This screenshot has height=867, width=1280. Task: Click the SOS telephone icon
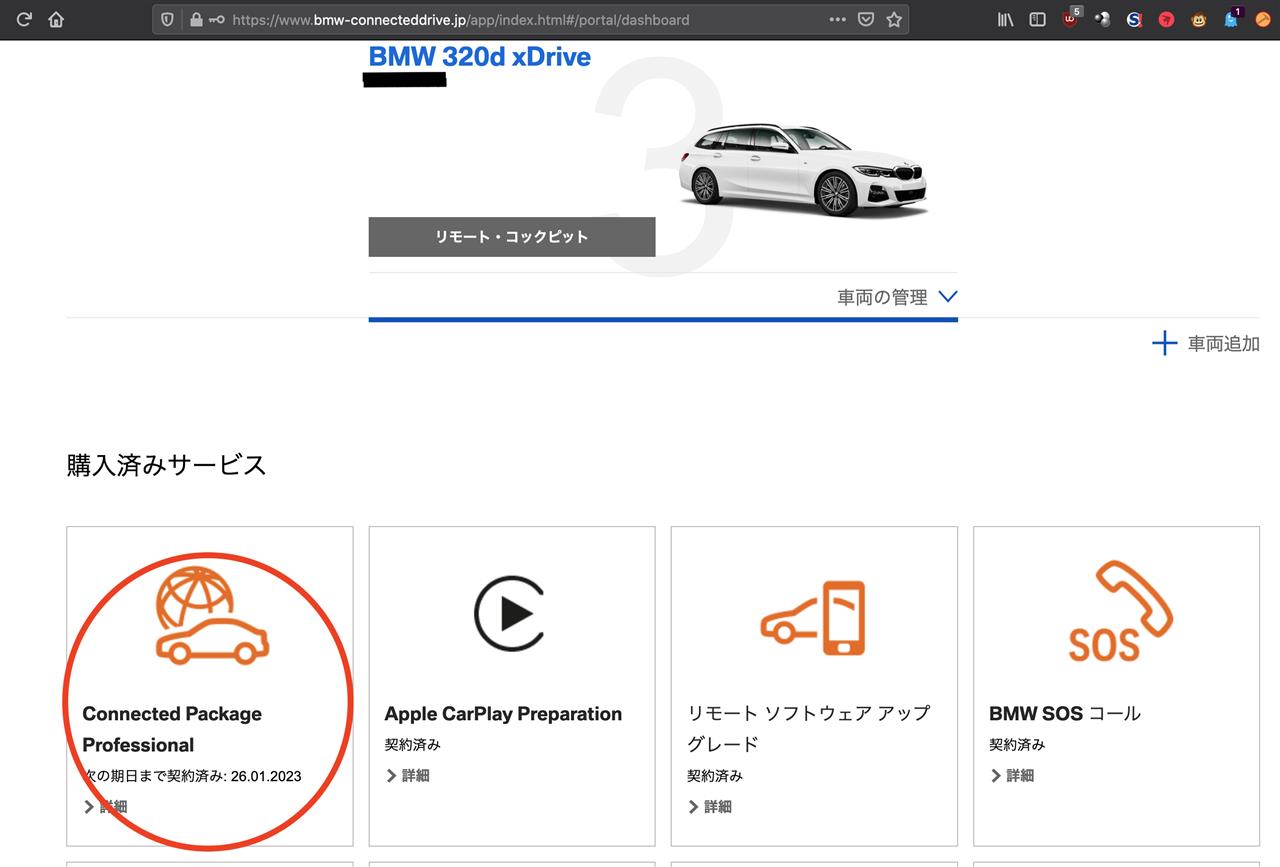click(x=1120, y=611)
